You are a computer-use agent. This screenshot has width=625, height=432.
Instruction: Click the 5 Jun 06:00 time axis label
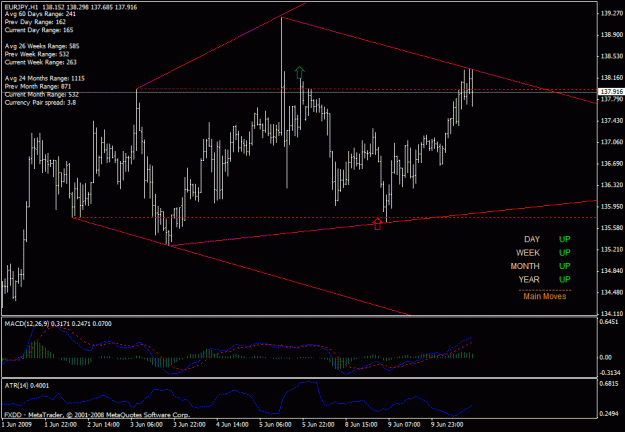click(x=275, y=424)
